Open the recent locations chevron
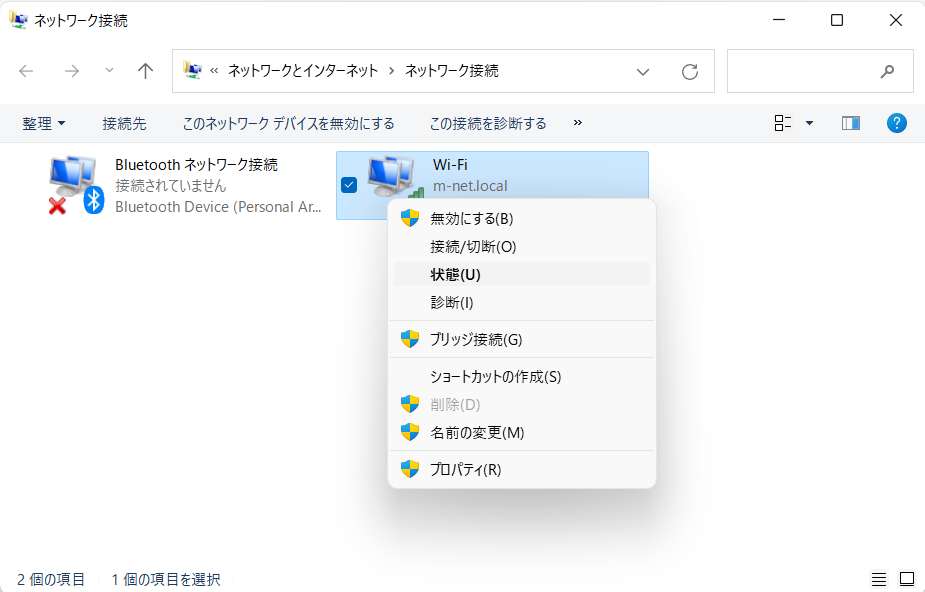 [109, 71]
